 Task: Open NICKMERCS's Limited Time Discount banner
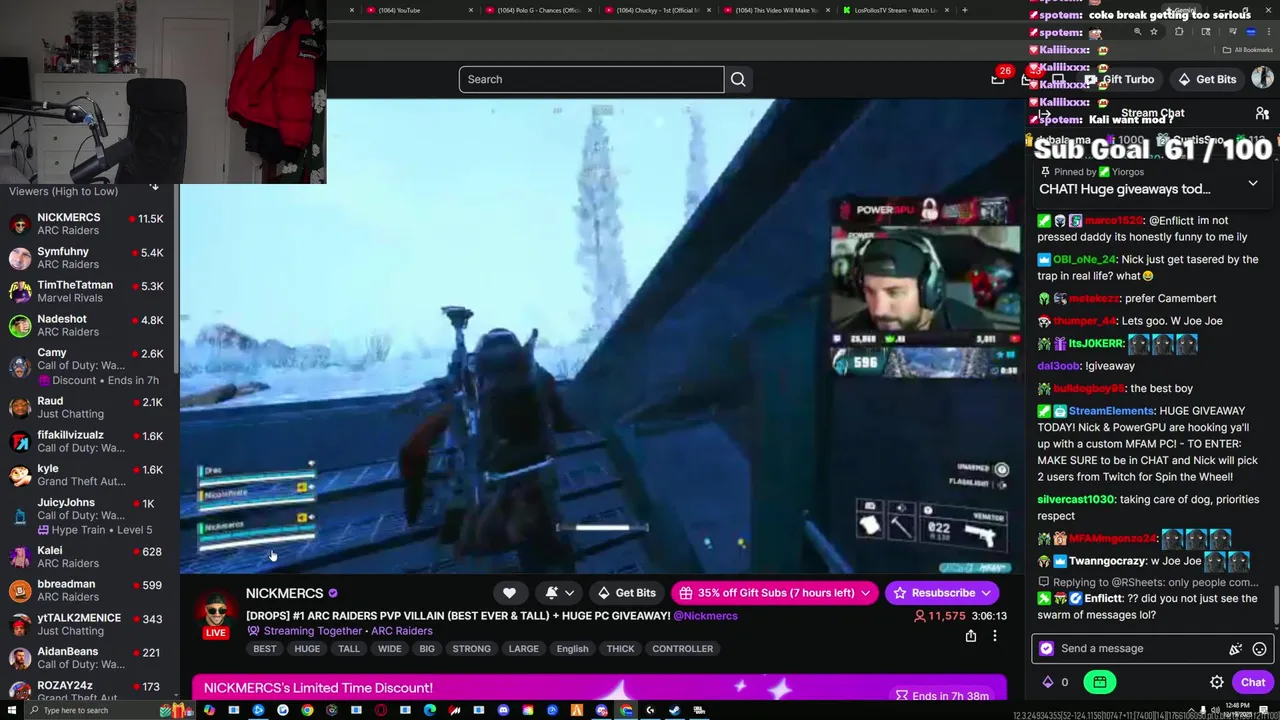(599, 688)
